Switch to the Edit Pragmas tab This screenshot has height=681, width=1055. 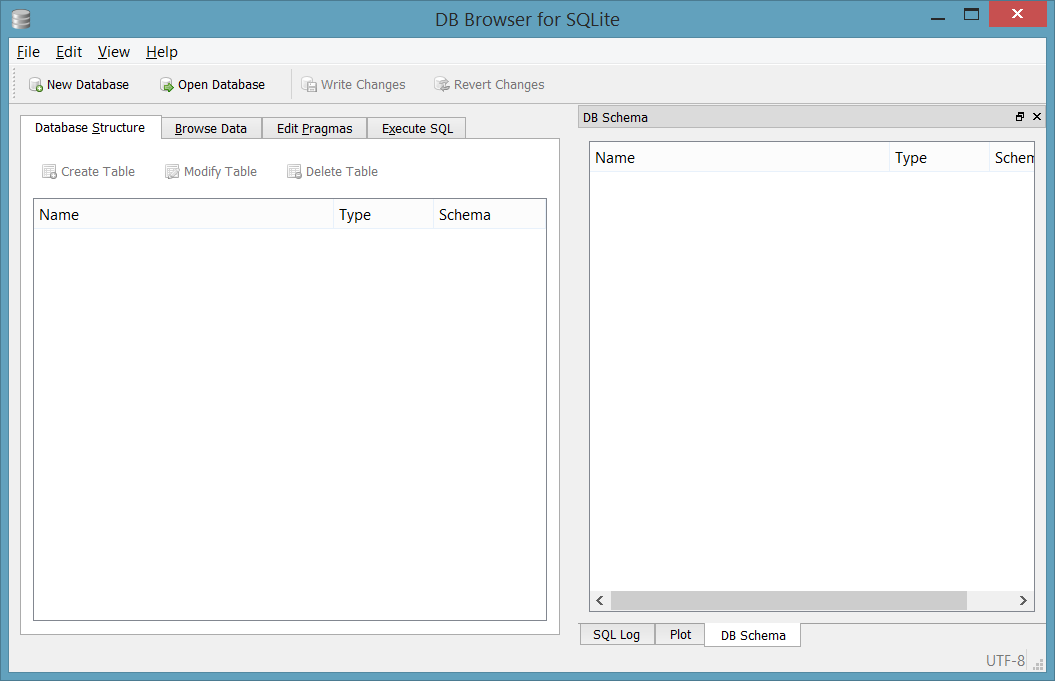(x=314, y=128)
